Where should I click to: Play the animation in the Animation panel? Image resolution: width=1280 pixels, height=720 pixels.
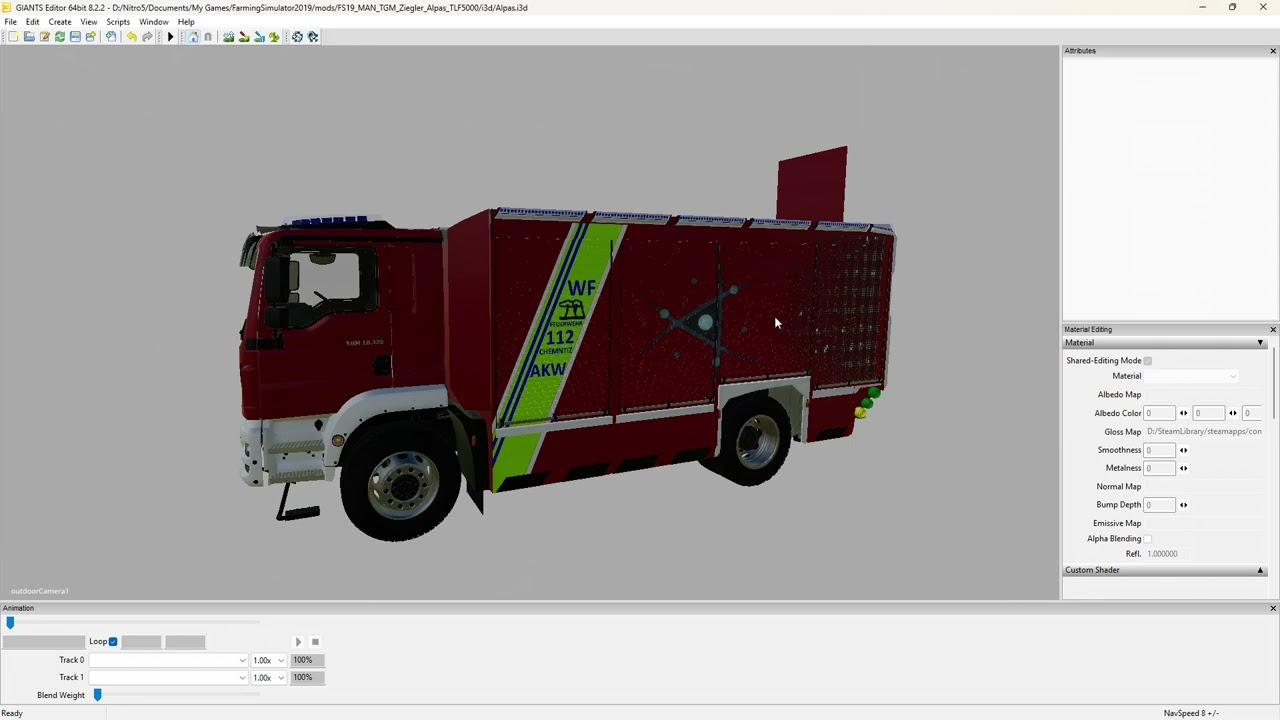click(298, 642)
